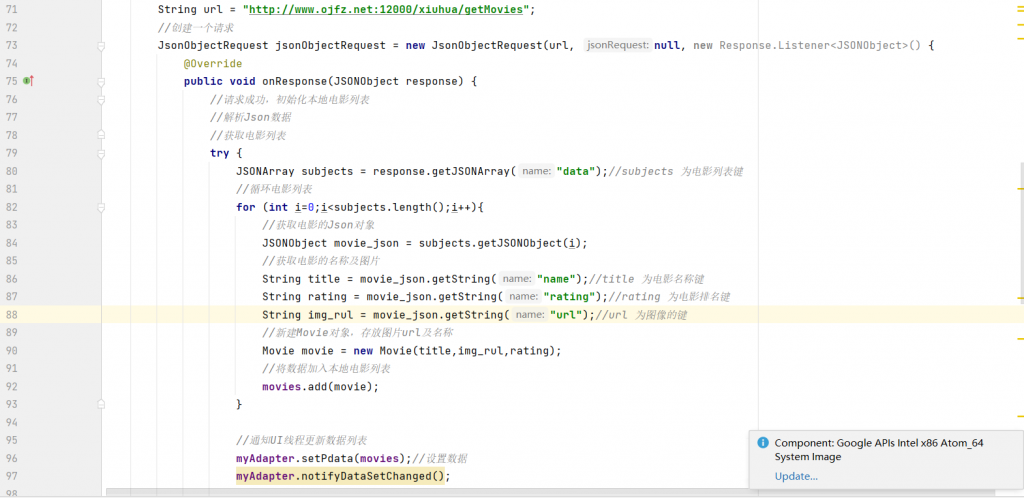
Task: Click the @Override annotation
Action: coord(213,64)
